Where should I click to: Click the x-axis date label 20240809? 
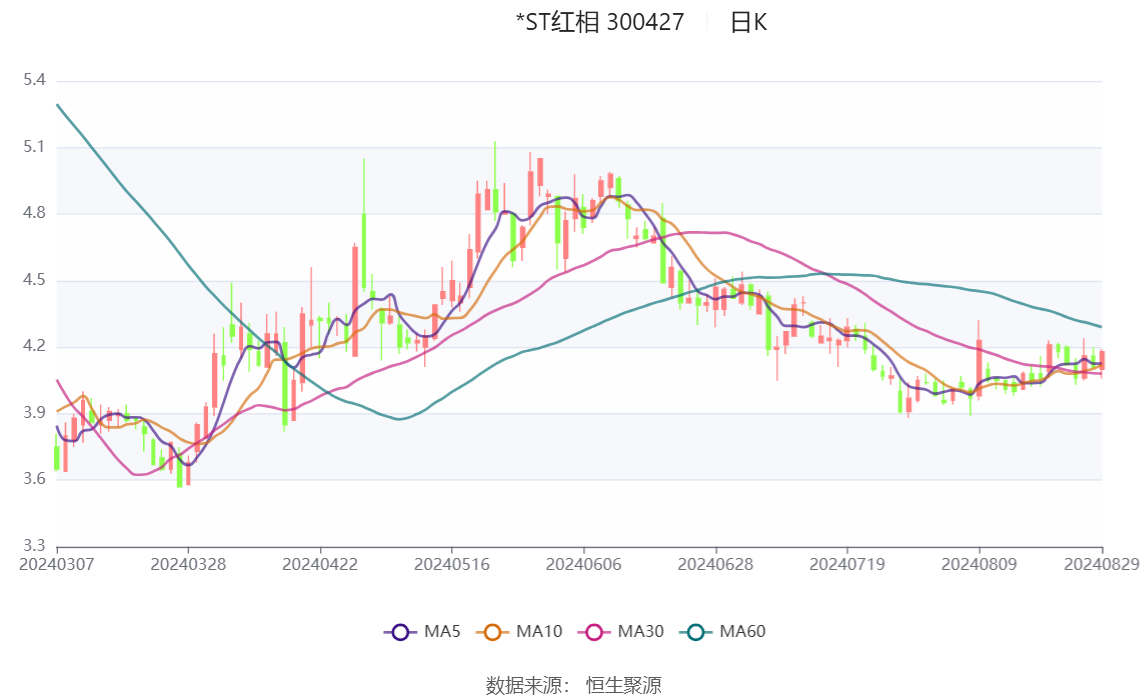pyautogui.click(x=979, y=564)
